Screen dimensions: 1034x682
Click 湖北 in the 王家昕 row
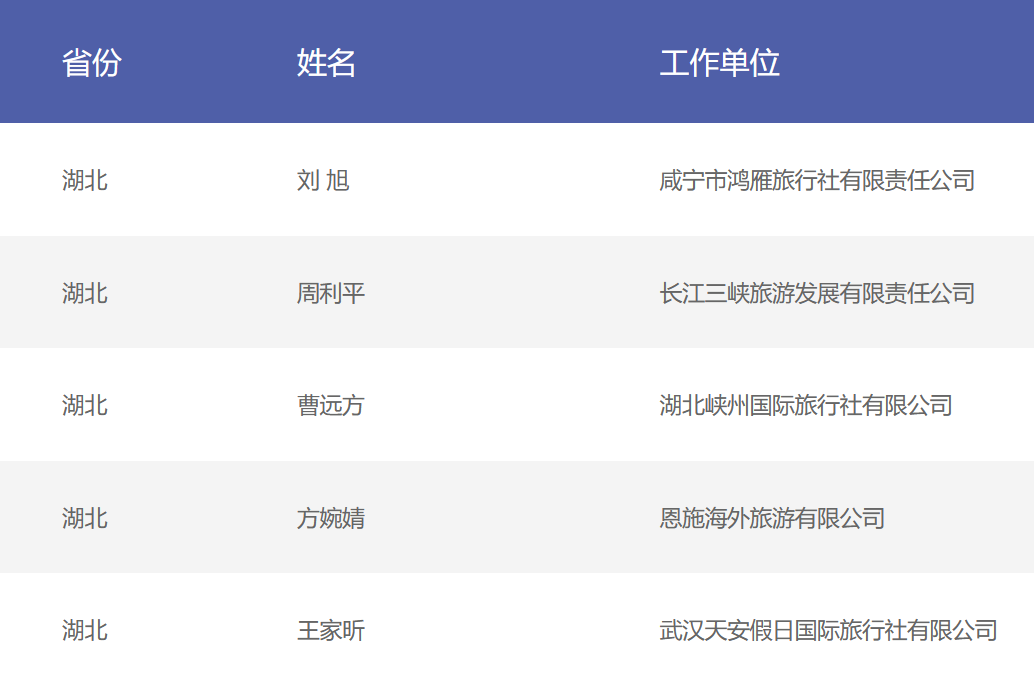[85, 630]
